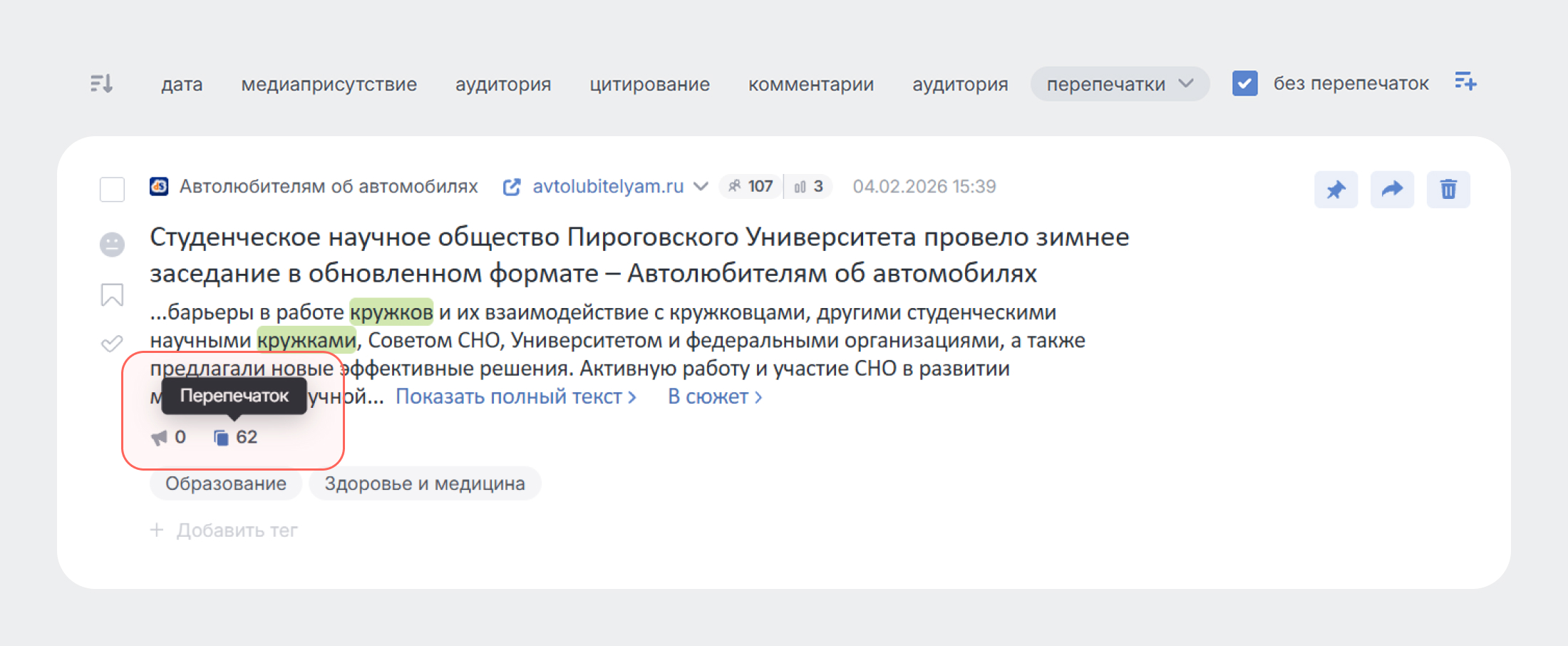Click the sort order direction icon

pyautogui.click(x=101, y=84)
